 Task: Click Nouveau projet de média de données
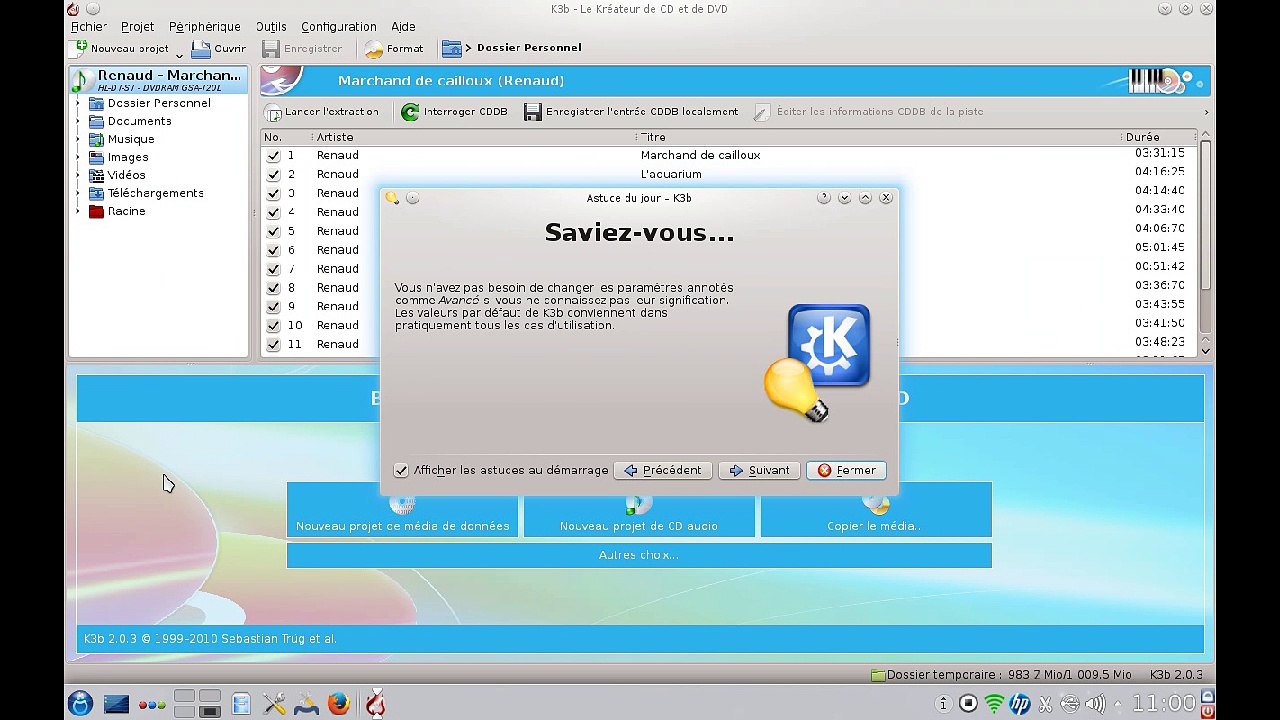point(403,510)
